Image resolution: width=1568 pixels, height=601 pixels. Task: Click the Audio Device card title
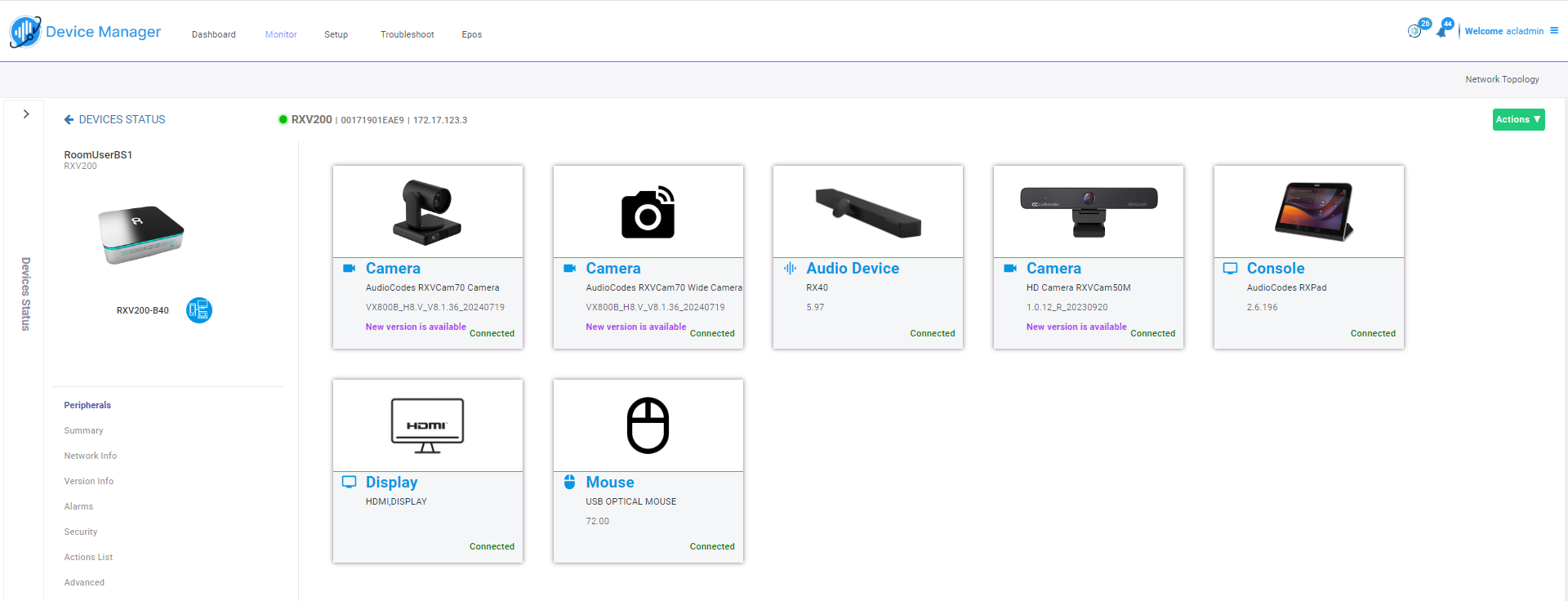pos(853,269)
